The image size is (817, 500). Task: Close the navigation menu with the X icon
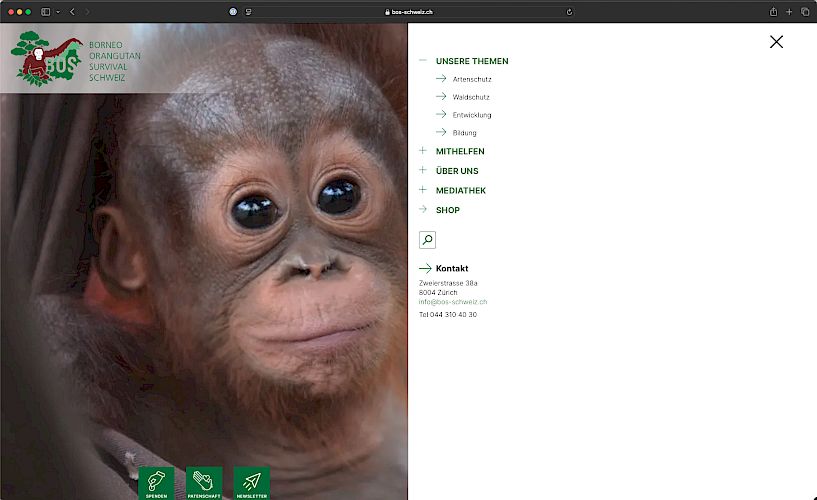click(x=776, y=42)
